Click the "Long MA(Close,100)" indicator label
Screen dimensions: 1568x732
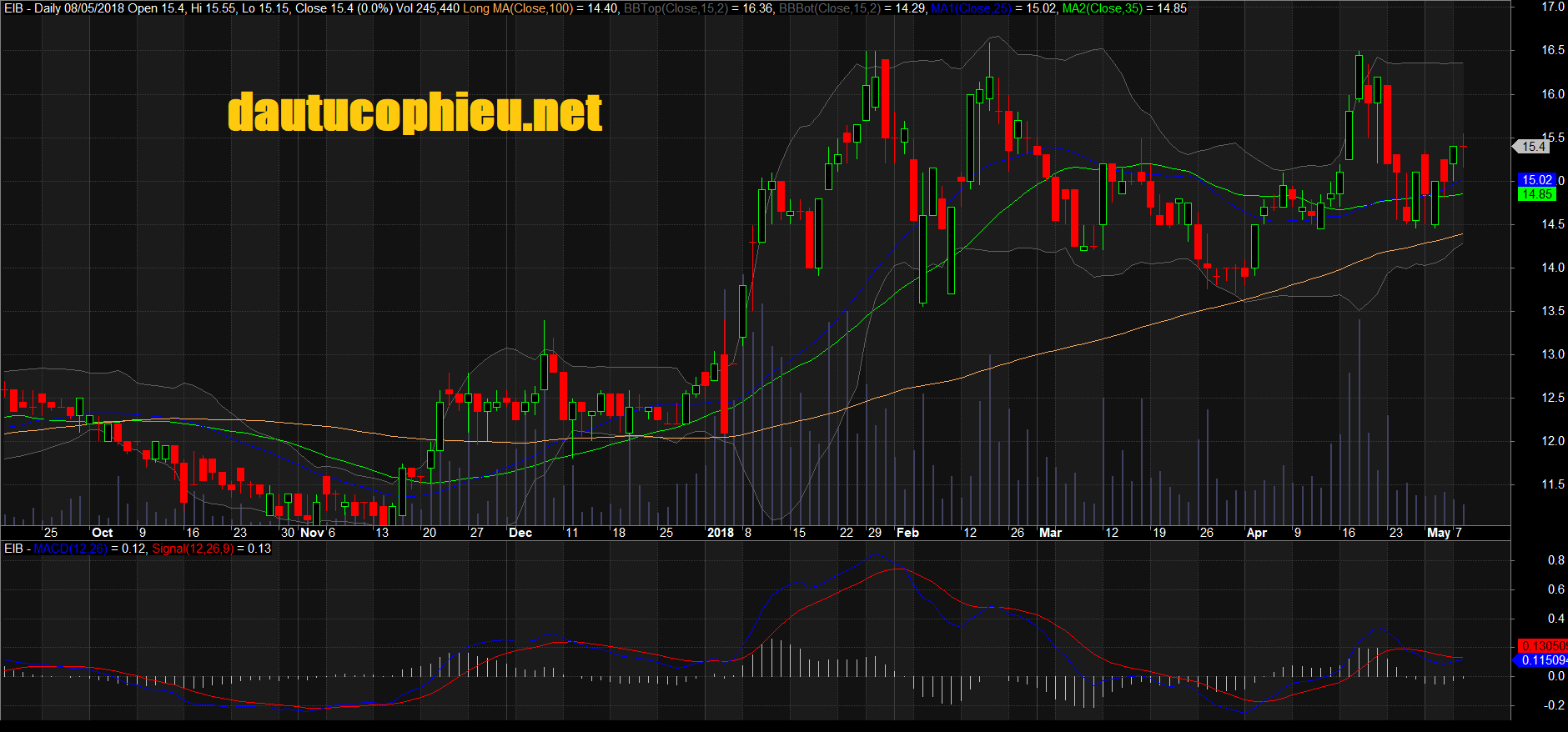pos(518,8)
